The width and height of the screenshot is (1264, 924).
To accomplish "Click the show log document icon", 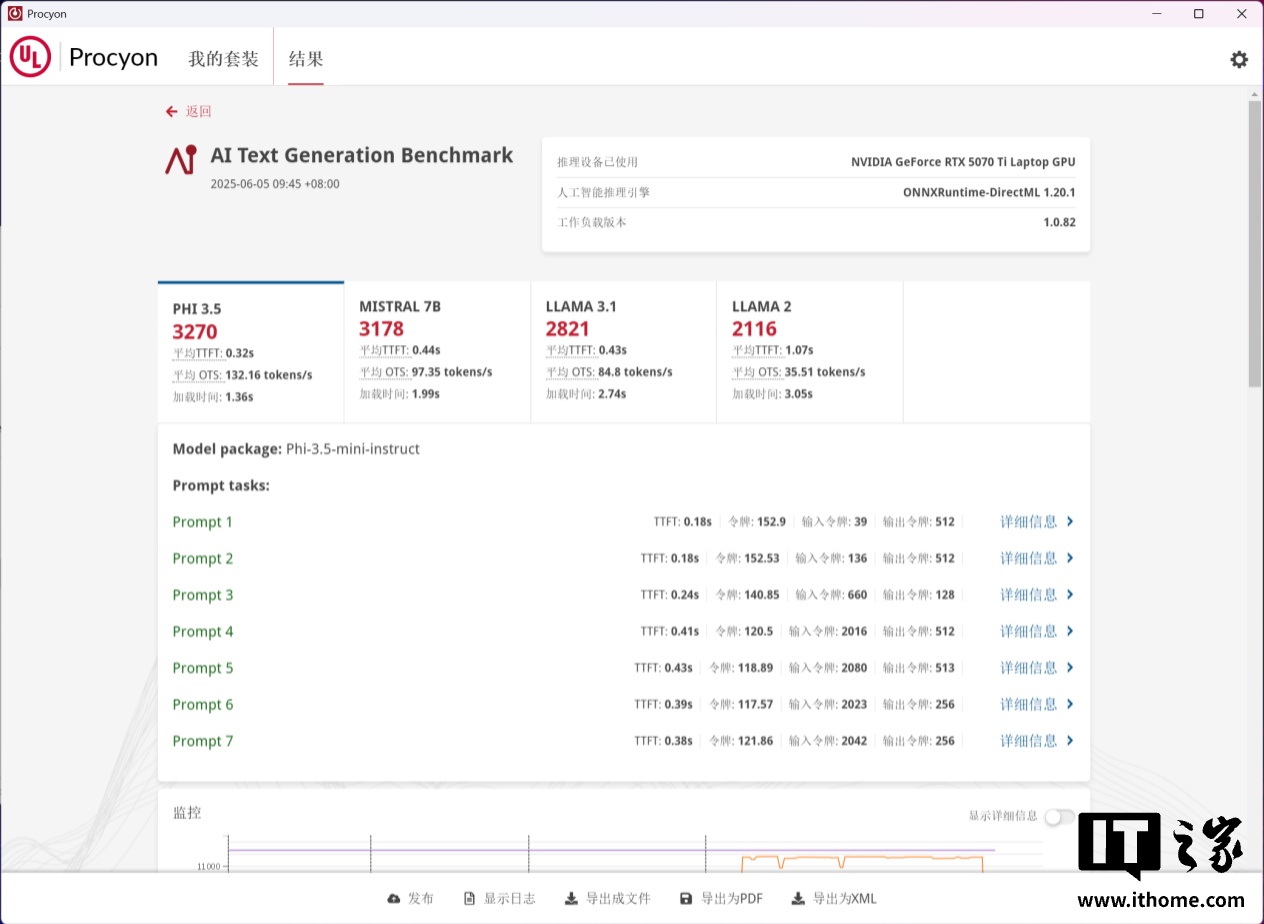I will 470,899.
